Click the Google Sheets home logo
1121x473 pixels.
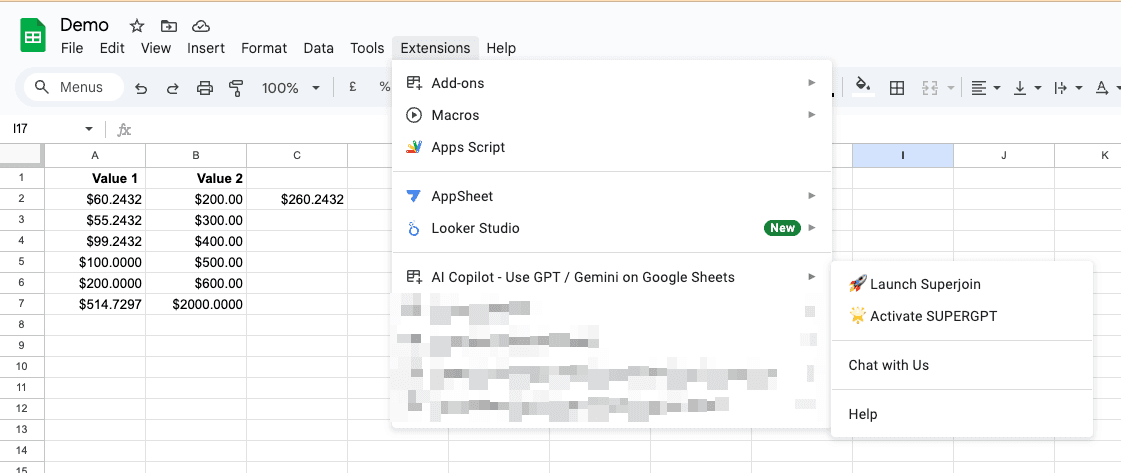tap(32, 36)
